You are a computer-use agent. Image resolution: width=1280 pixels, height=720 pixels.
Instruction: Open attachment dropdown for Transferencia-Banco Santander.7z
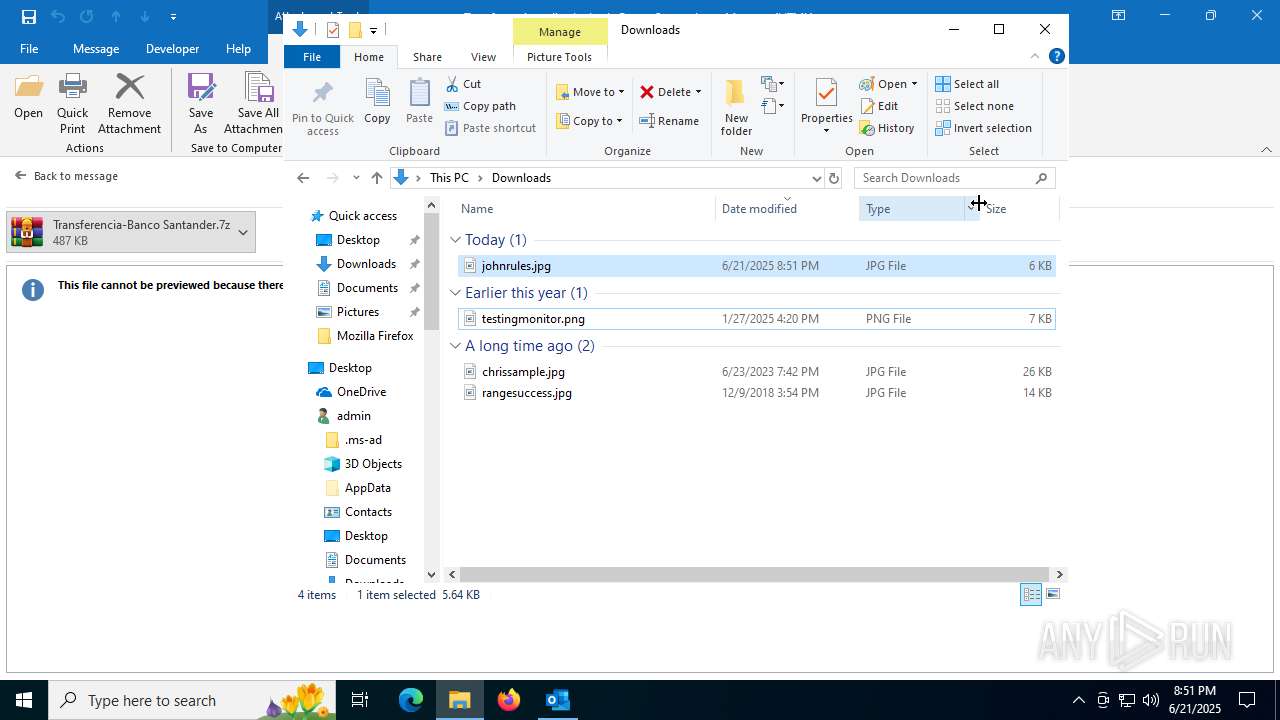coord(243,232)
